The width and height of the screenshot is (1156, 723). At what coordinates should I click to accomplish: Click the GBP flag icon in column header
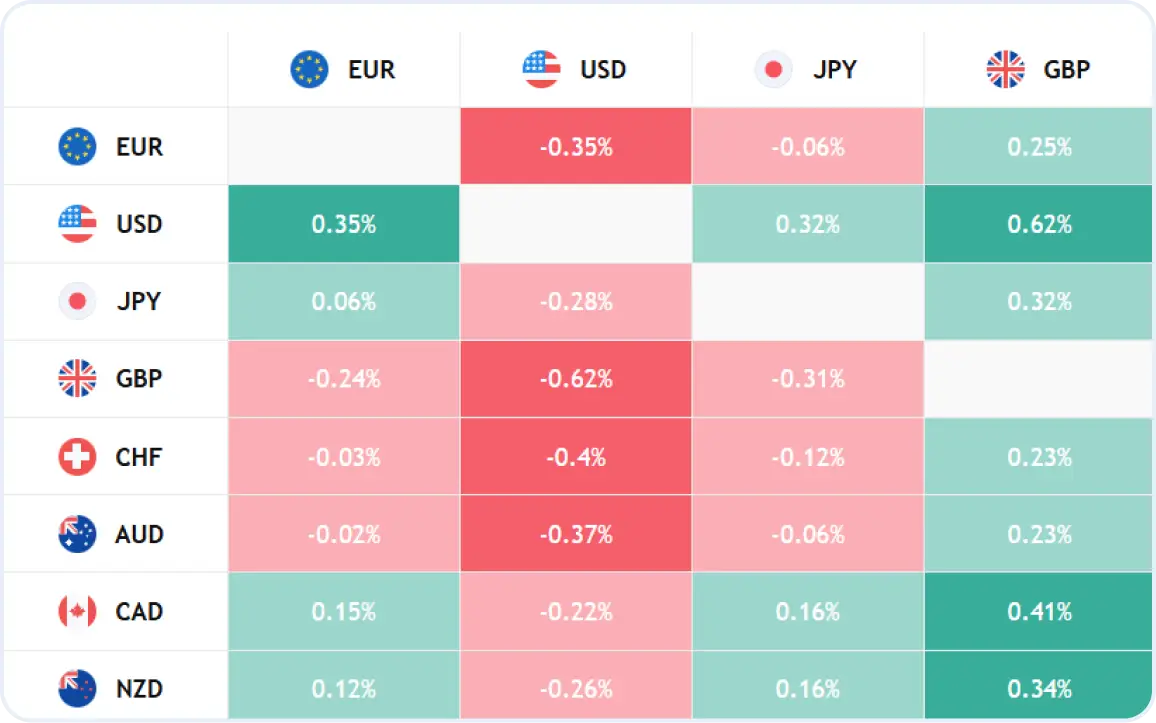[1006, 69]
